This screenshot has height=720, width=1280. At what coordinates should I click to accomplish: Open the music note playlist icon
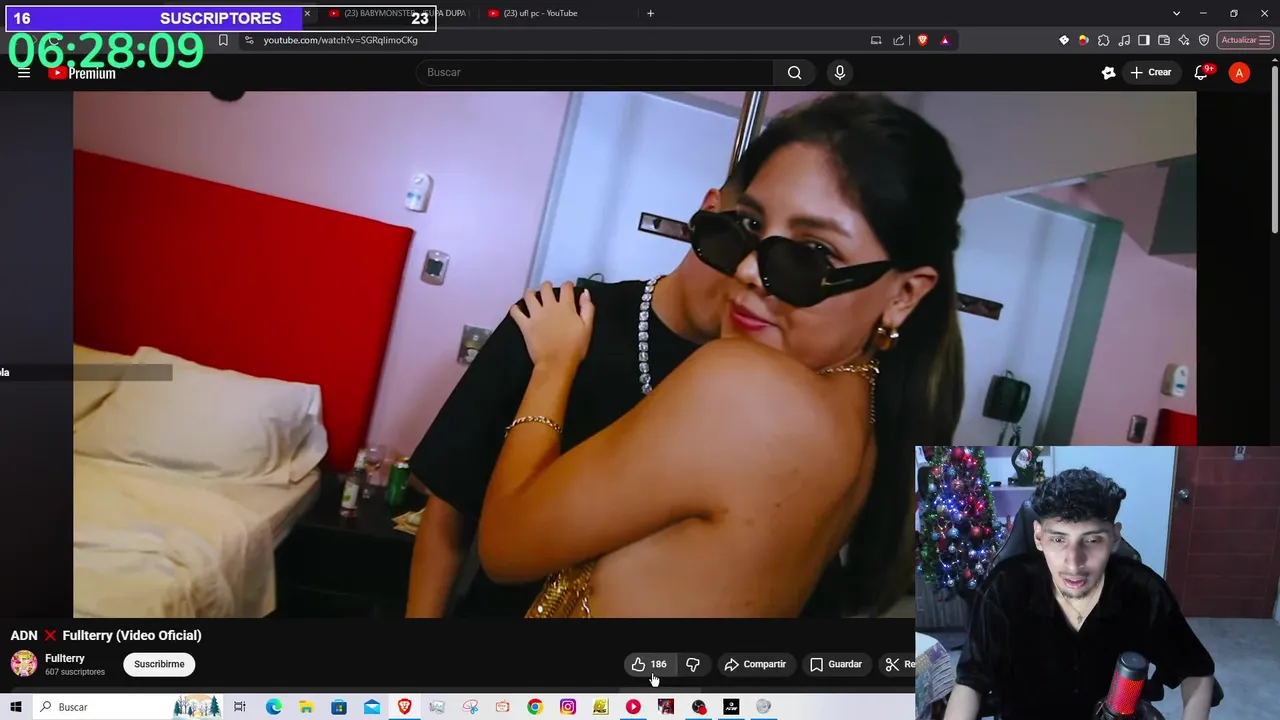tap(1124, 40)
